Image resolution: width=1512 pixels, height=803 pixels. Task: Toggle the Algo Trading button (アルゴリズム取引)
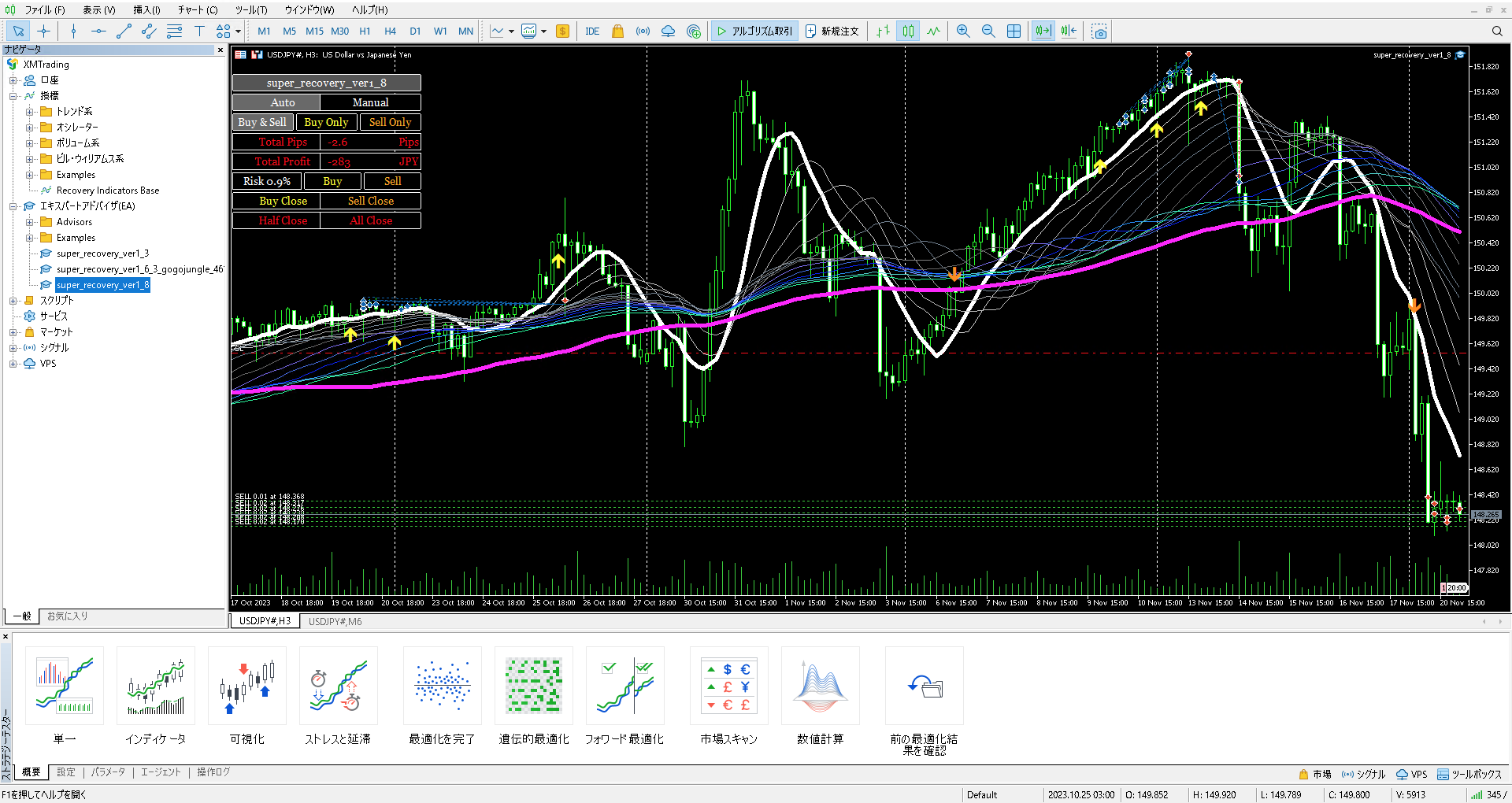pyautogui.click(x=754, y=31)
